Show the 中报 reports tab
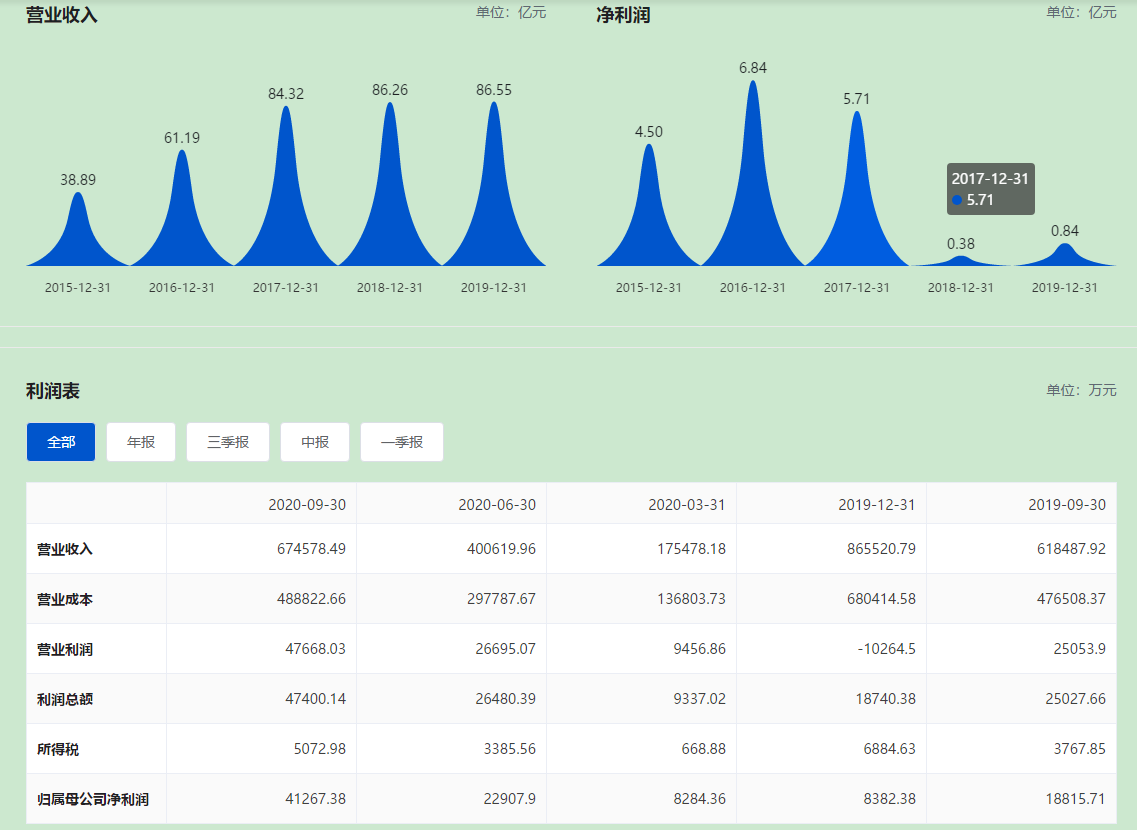This screenshot has width=1137, height=830. (x=315, y=442)
